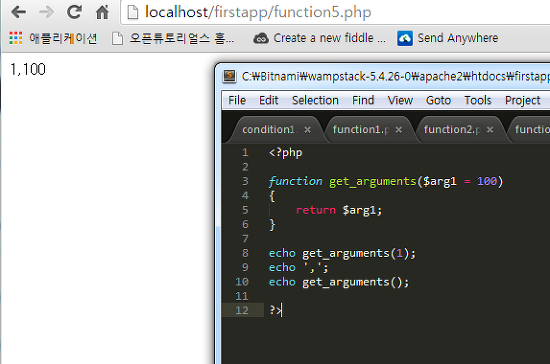Click the opening brace on line 4
Screen dimensions: 550x364
[x=272, y=196]
